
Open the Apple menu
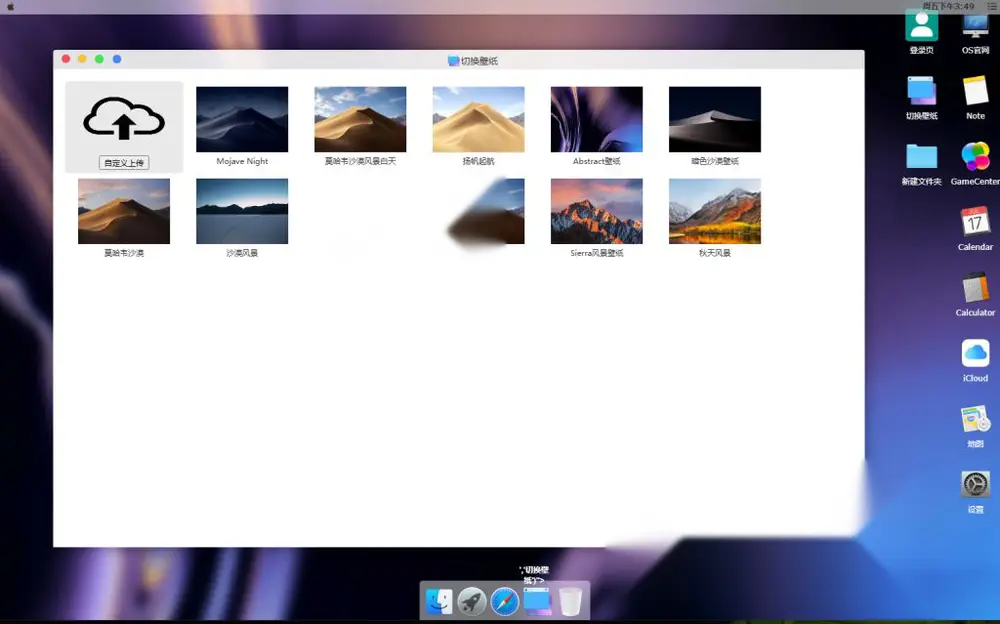[10, 6]
